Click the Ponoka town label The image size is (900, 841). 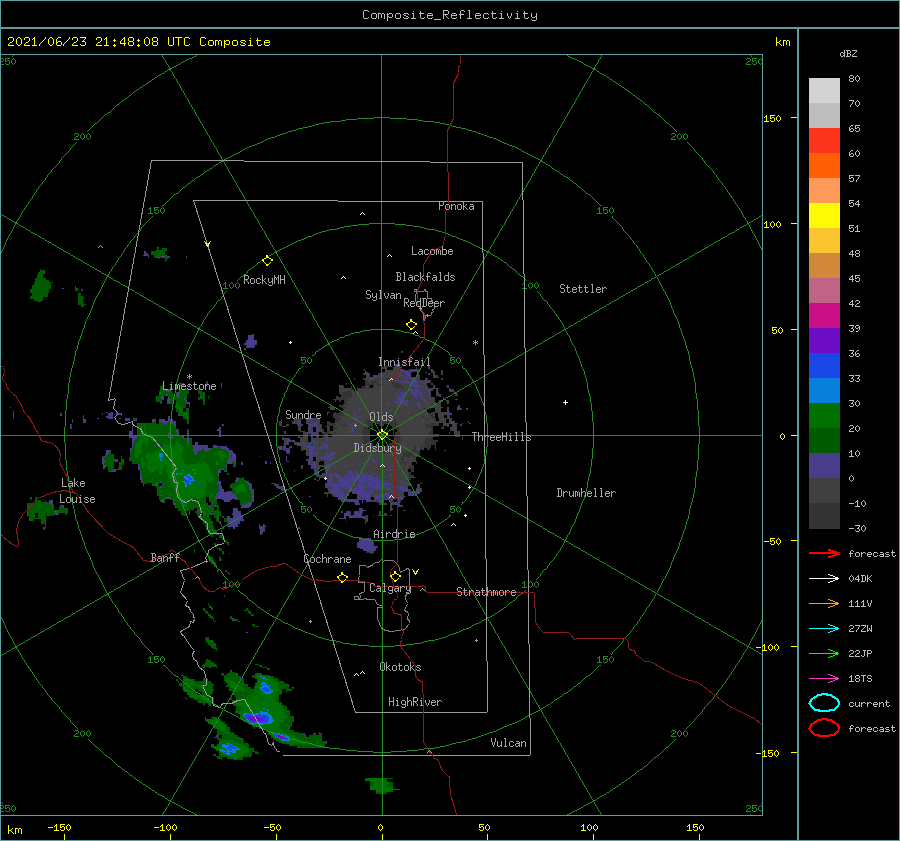coord(456,206)
